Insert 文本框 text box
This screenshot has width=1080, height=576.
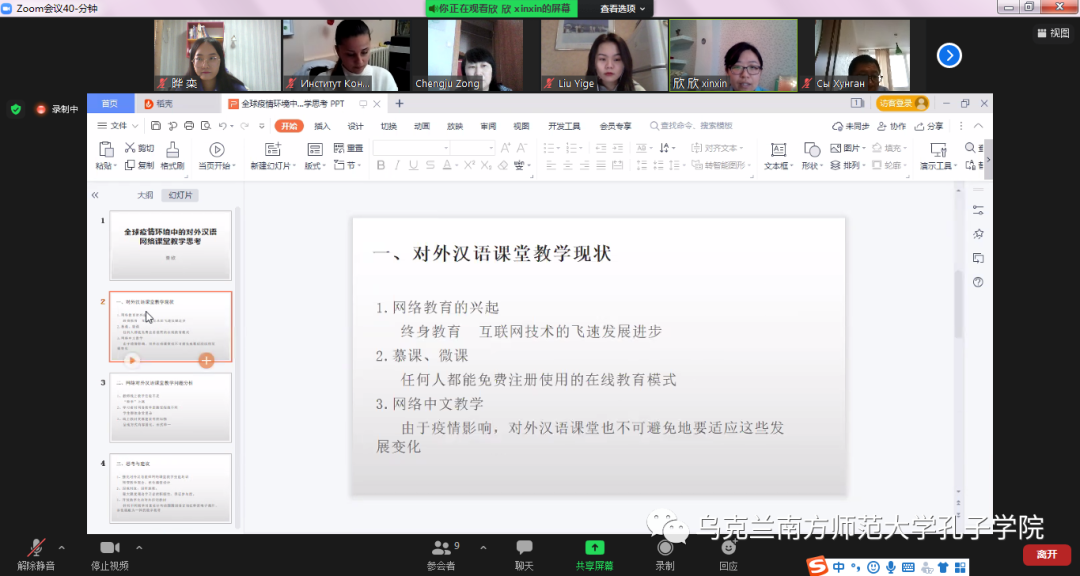pyautogui.click(x=778, y=156)
